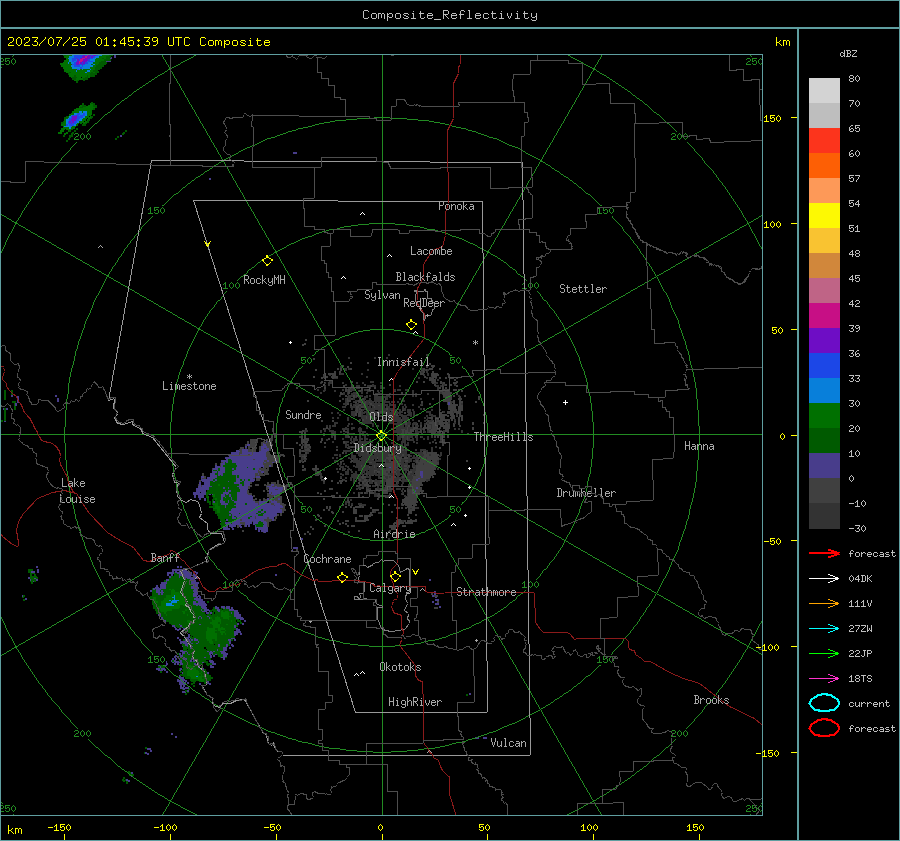Select the white 04DK arrow icon
900x841 pixels.
[824, 579]
